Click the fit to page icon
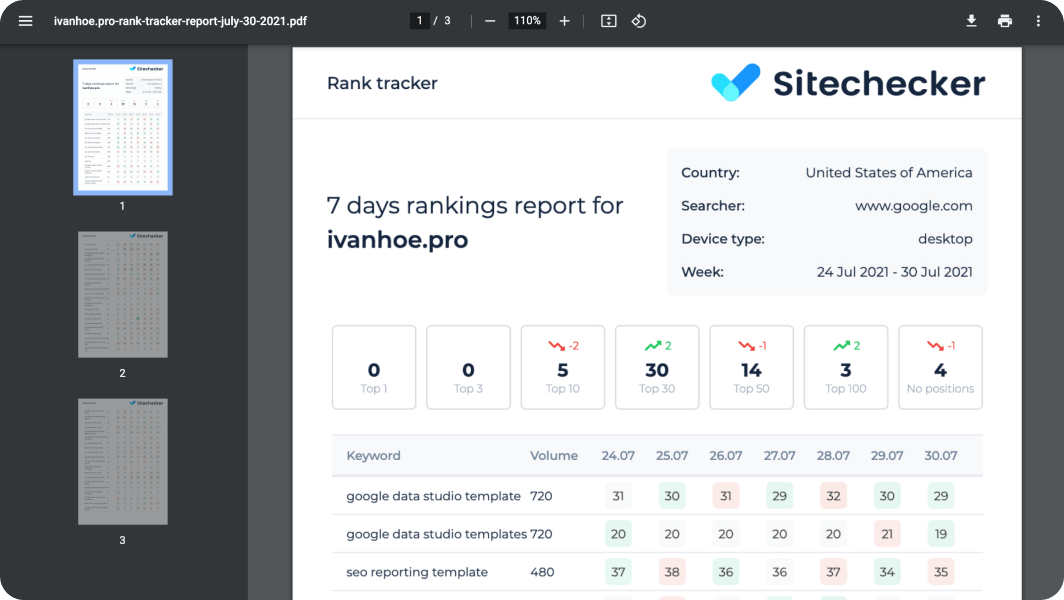Image resolution: width=1064 pixels, height=600 pixels. (x=609, y=21)
